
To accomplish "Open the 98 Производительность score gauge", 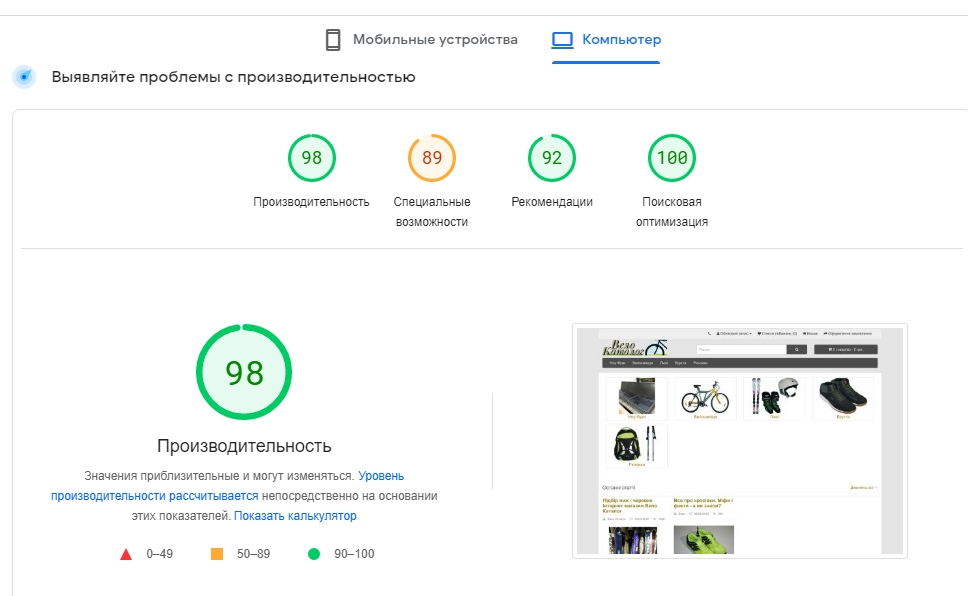I will click(312, 158).
